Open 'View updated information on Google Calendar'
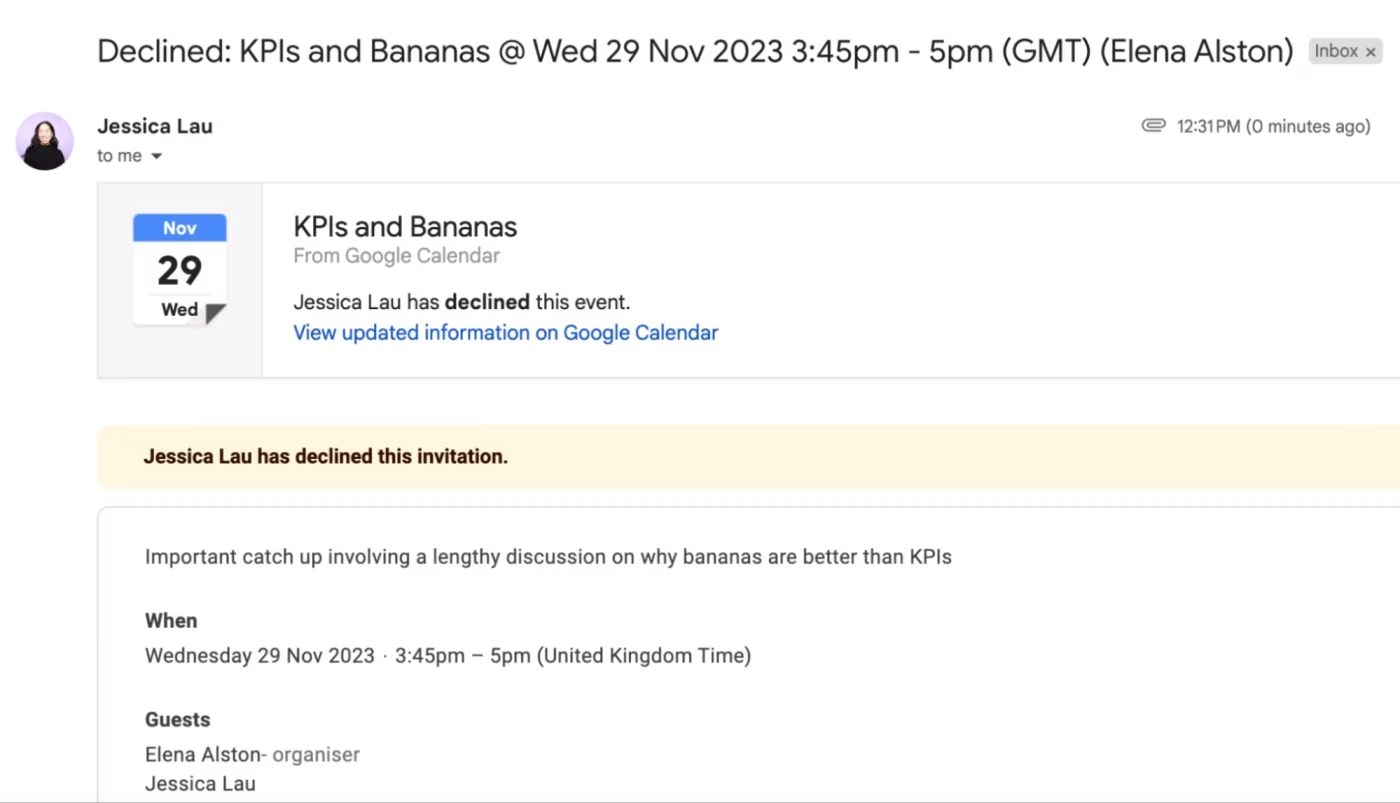Image resolution: width=1400 pixels, height=803 pixels. coord(505,333)
